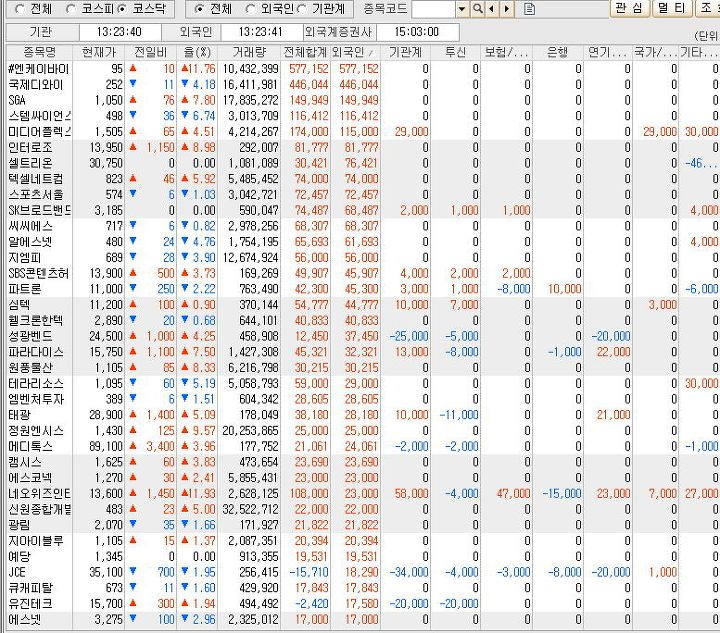The image size is (720, 633).
Task: Click the previous stock left-arrow icon
Action: point(492,9)
